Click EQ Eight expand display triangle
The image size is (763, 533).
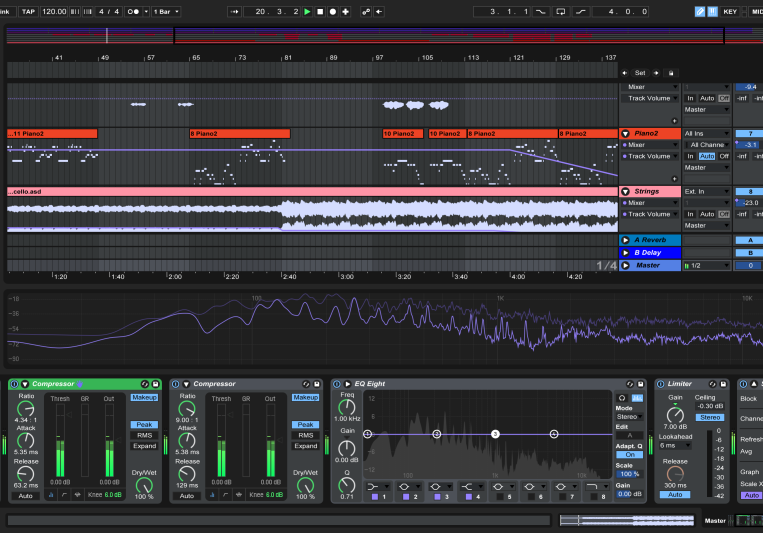pos(347,384)
